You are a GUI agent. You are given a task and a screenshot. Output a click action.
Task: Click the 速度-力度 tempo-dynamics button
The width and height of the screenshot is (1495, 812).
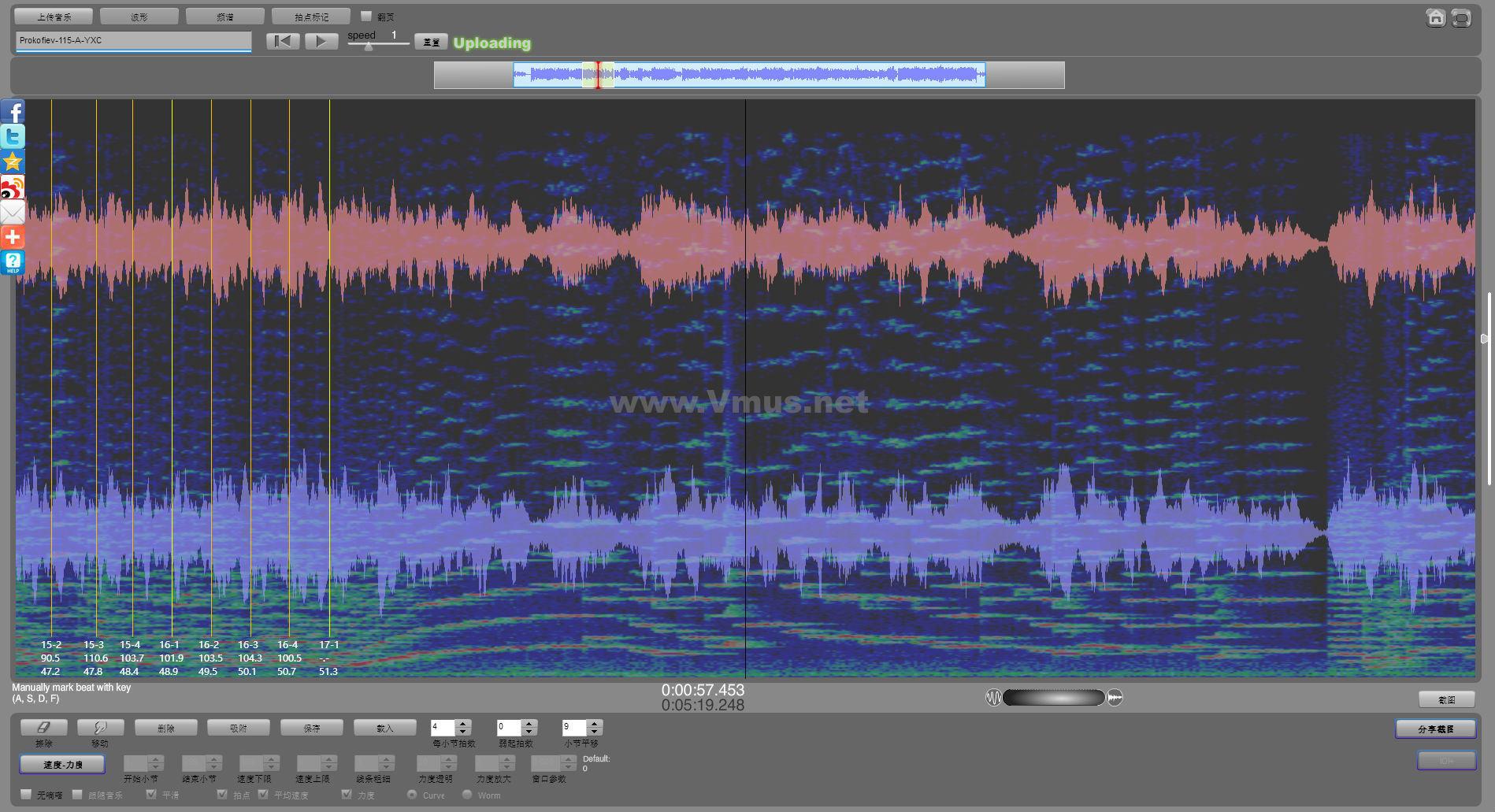click(62, 764)
